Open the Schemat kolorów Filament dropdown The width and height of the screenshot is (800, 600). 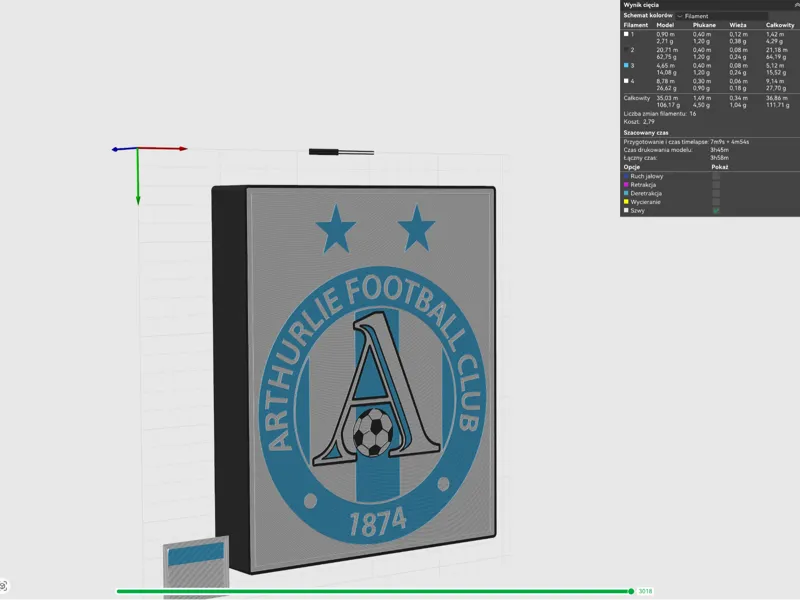coord(721,16)
